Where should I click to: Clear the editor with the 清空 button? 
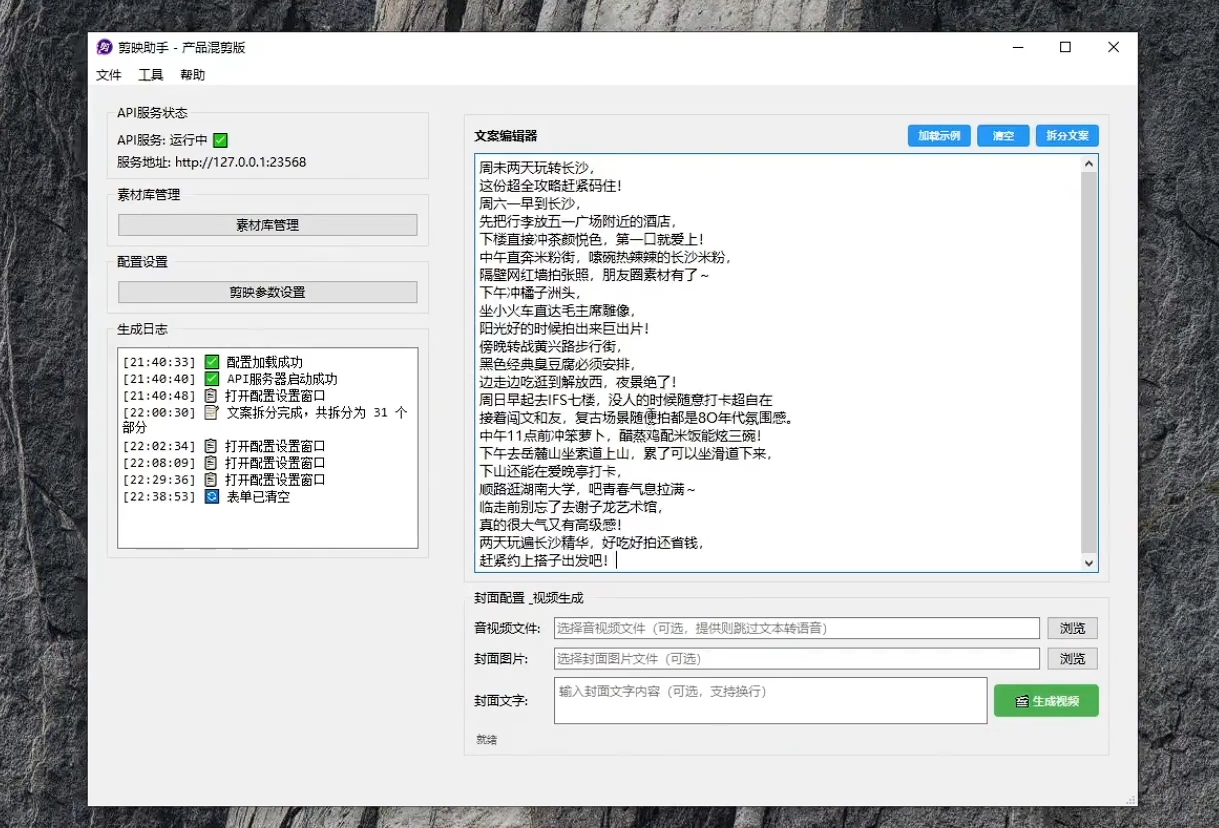tap(1003, 136)
